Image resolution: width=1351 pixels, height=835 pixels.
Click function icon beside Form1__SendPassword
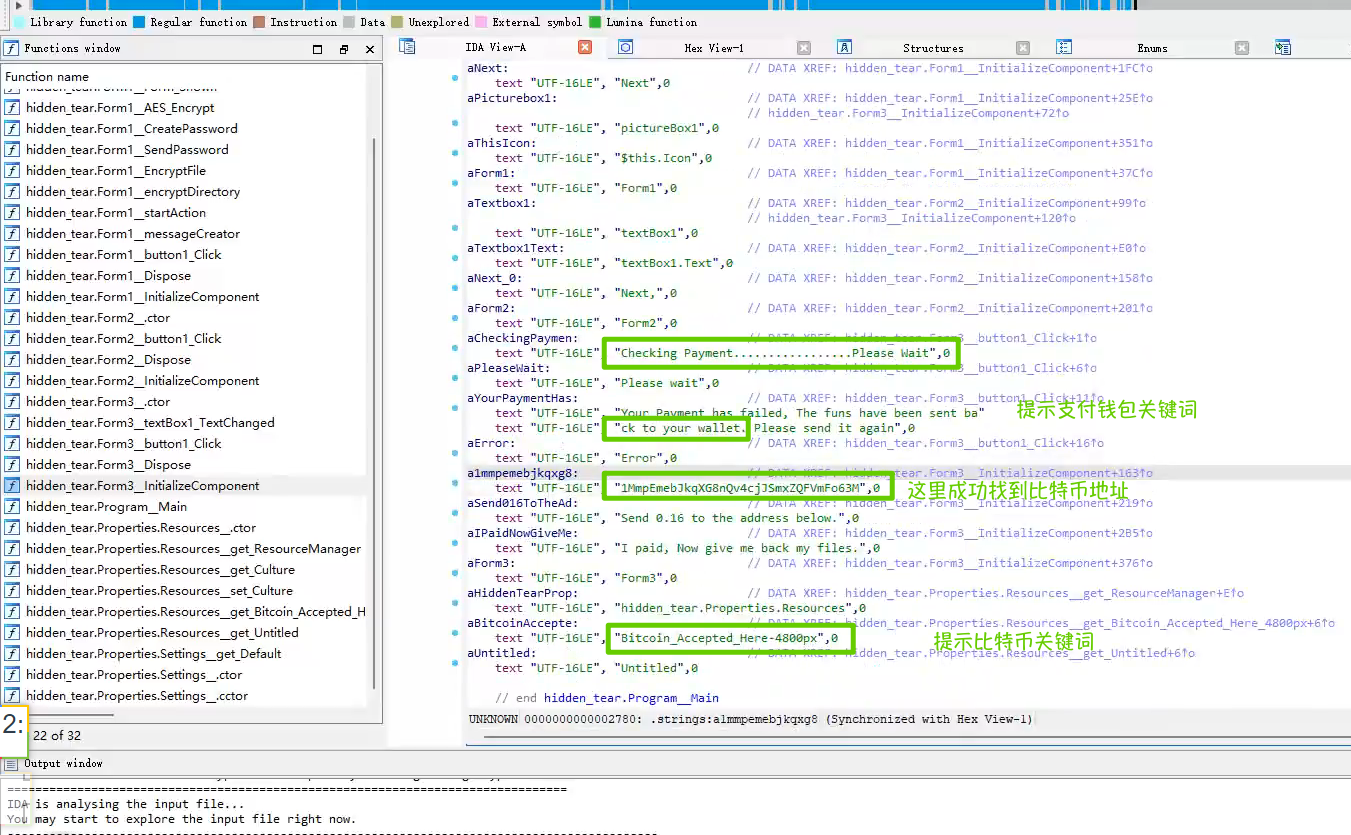tap(13, 149)
